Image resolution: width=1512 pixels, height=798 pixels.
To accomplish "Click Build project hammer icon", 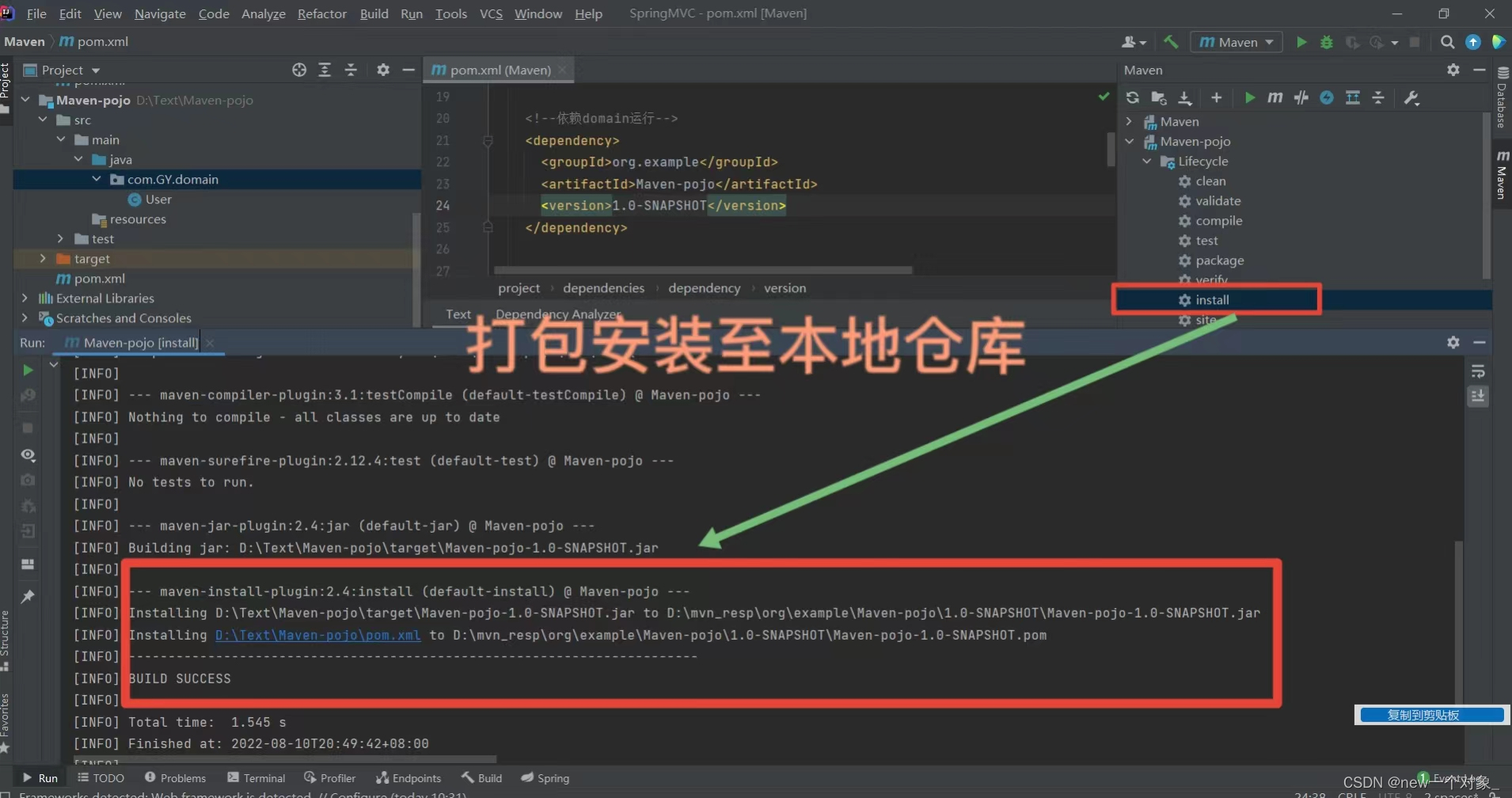I will point(1171,42).
